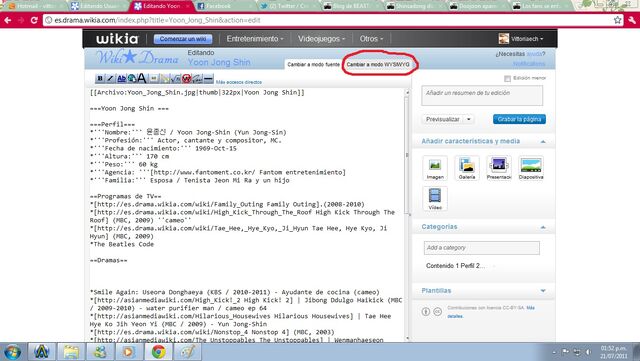Open Entretenimiento dropdown menu

255,39
